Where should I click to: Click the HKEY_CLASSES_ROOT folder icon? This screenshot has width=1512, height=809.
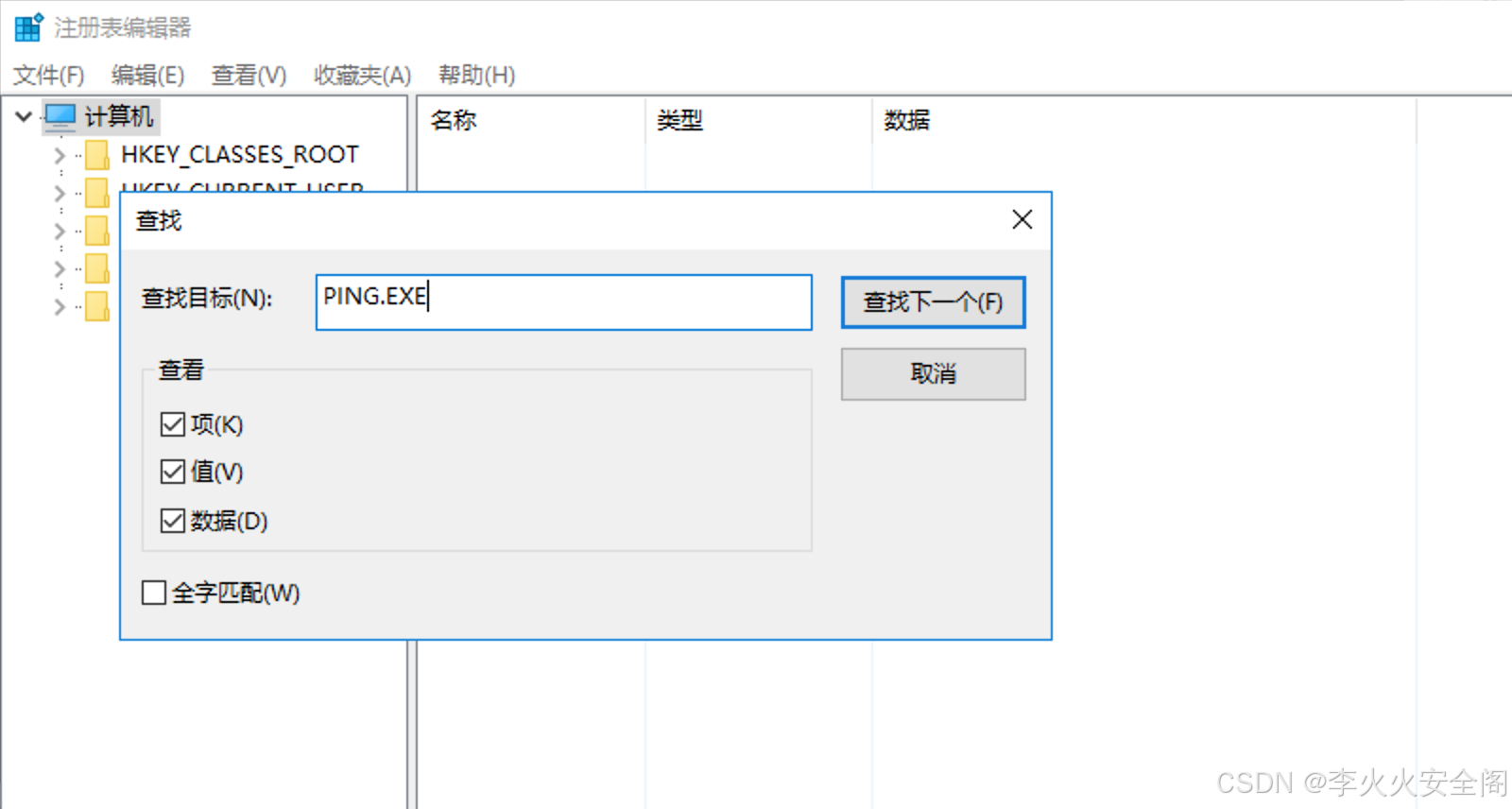pos(96,155)
